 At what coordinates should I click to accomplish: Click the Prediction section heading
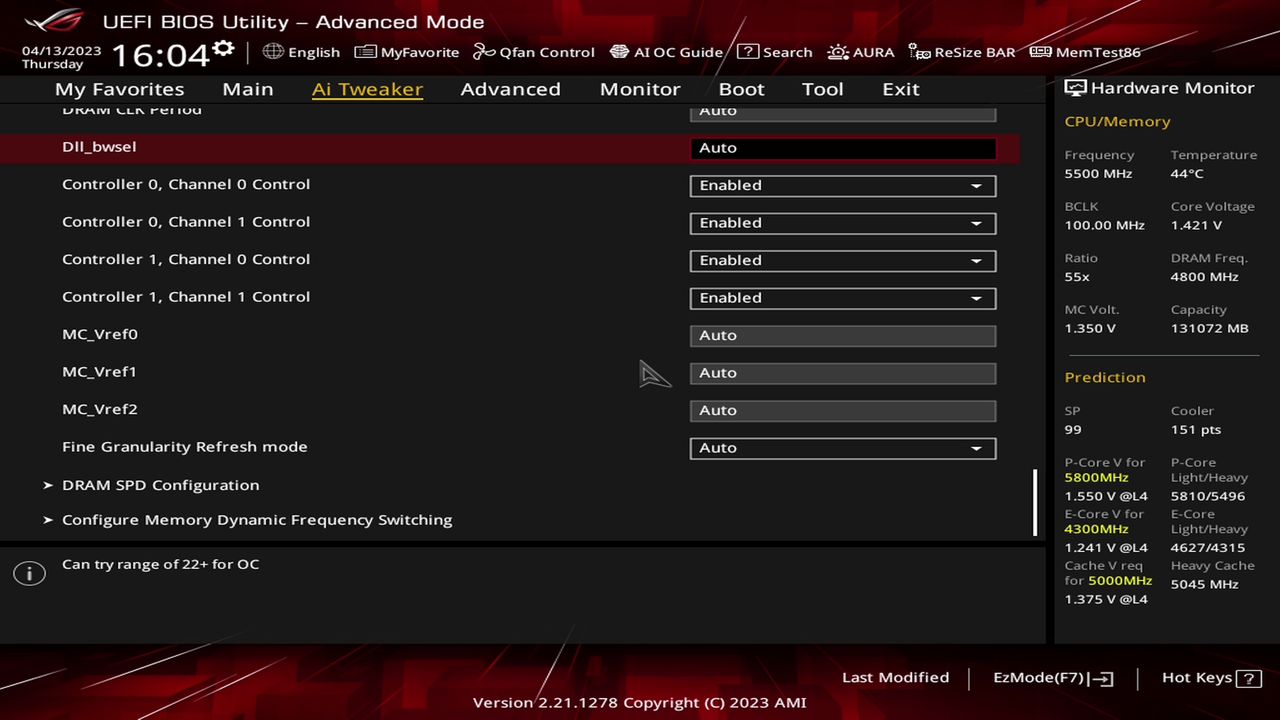coord(1105,378)
